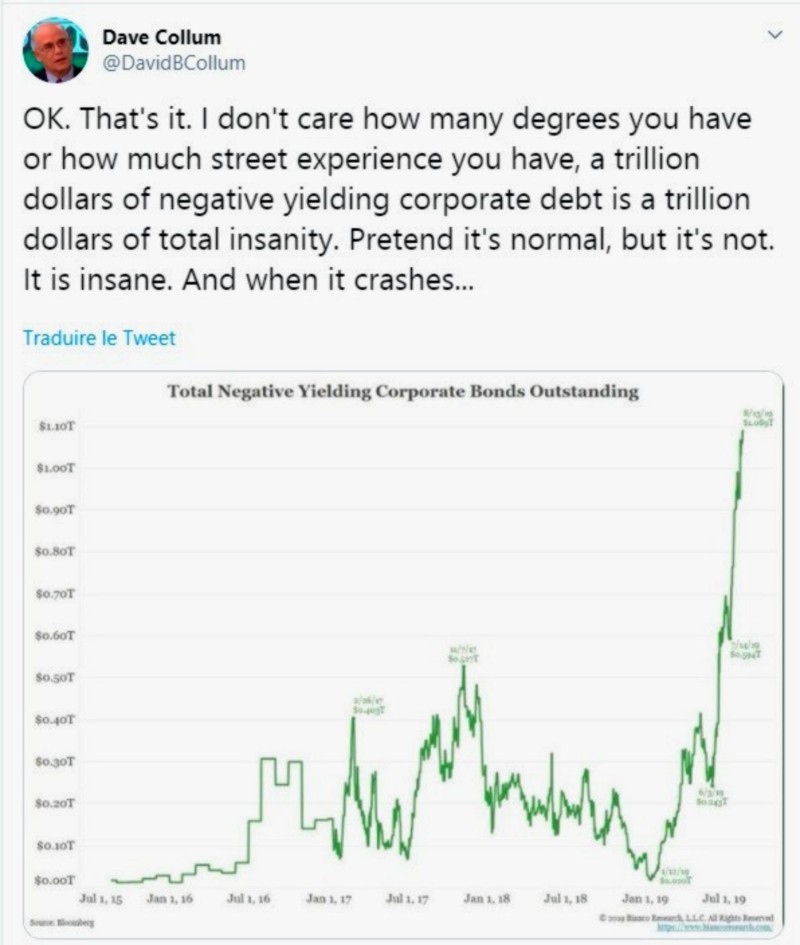The height and width of the screenshot is (945, 800).
Task: Click the Jul 1, 15 axis label
Action: click(101, 899)
